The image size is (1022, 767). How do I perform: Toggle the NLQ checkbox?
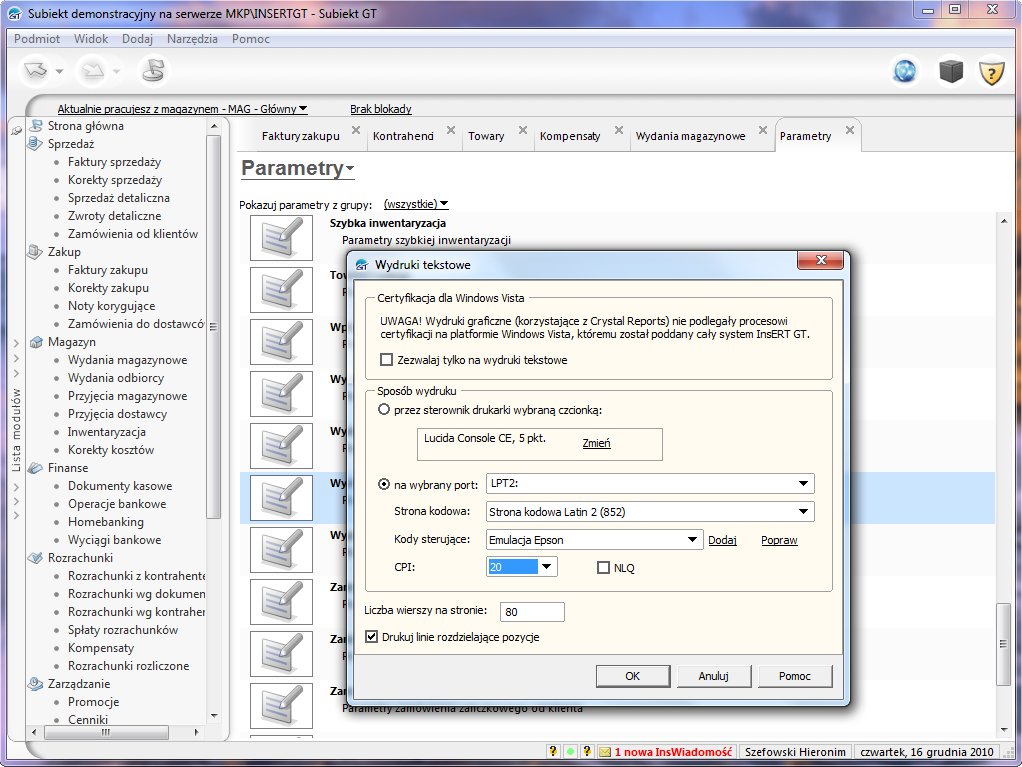tap(603, 568)
